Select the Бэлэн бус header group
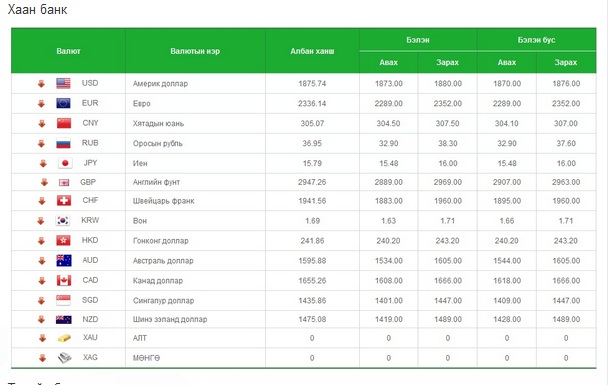Viewport: 609px width, 385px height. [x=536, y=40]
